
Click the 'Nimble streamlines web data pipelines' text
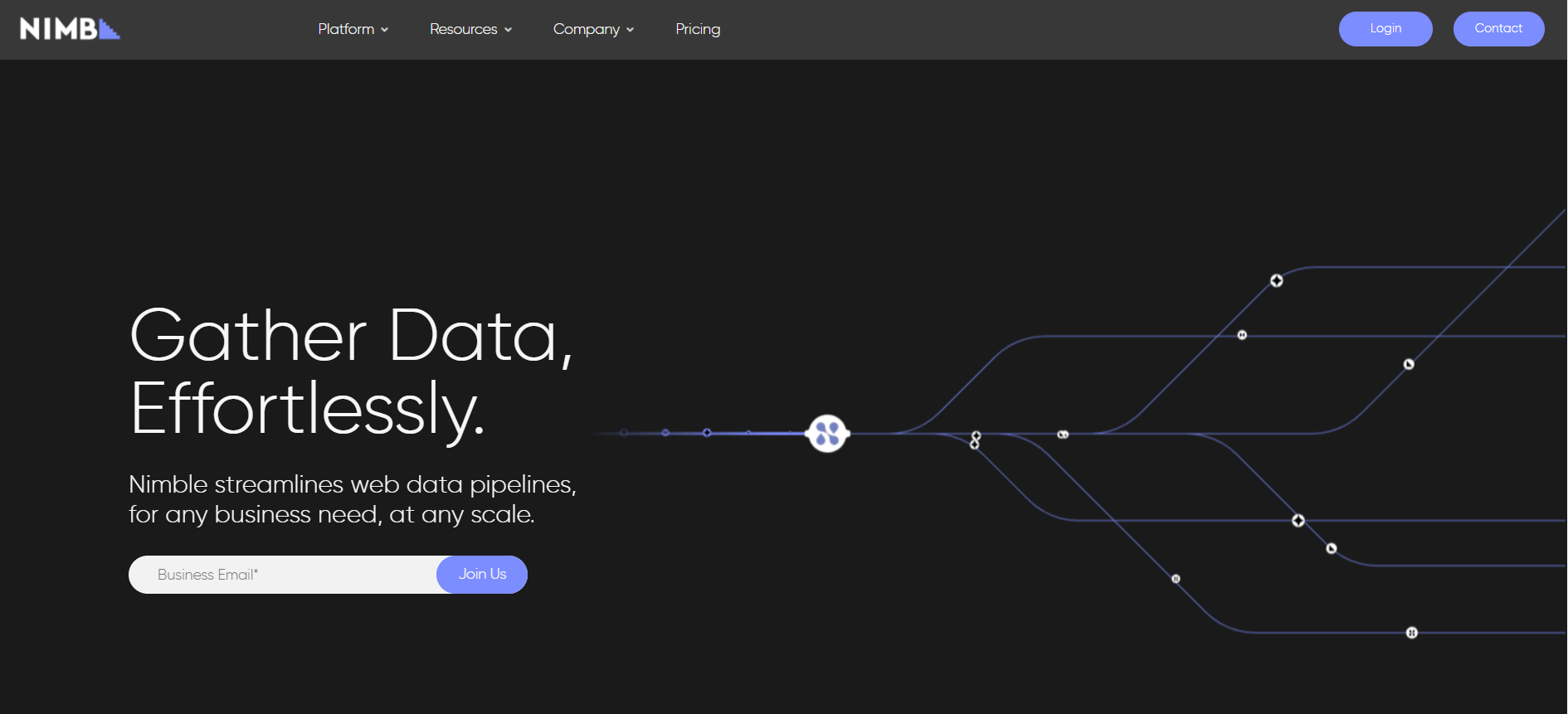(353, 484)
